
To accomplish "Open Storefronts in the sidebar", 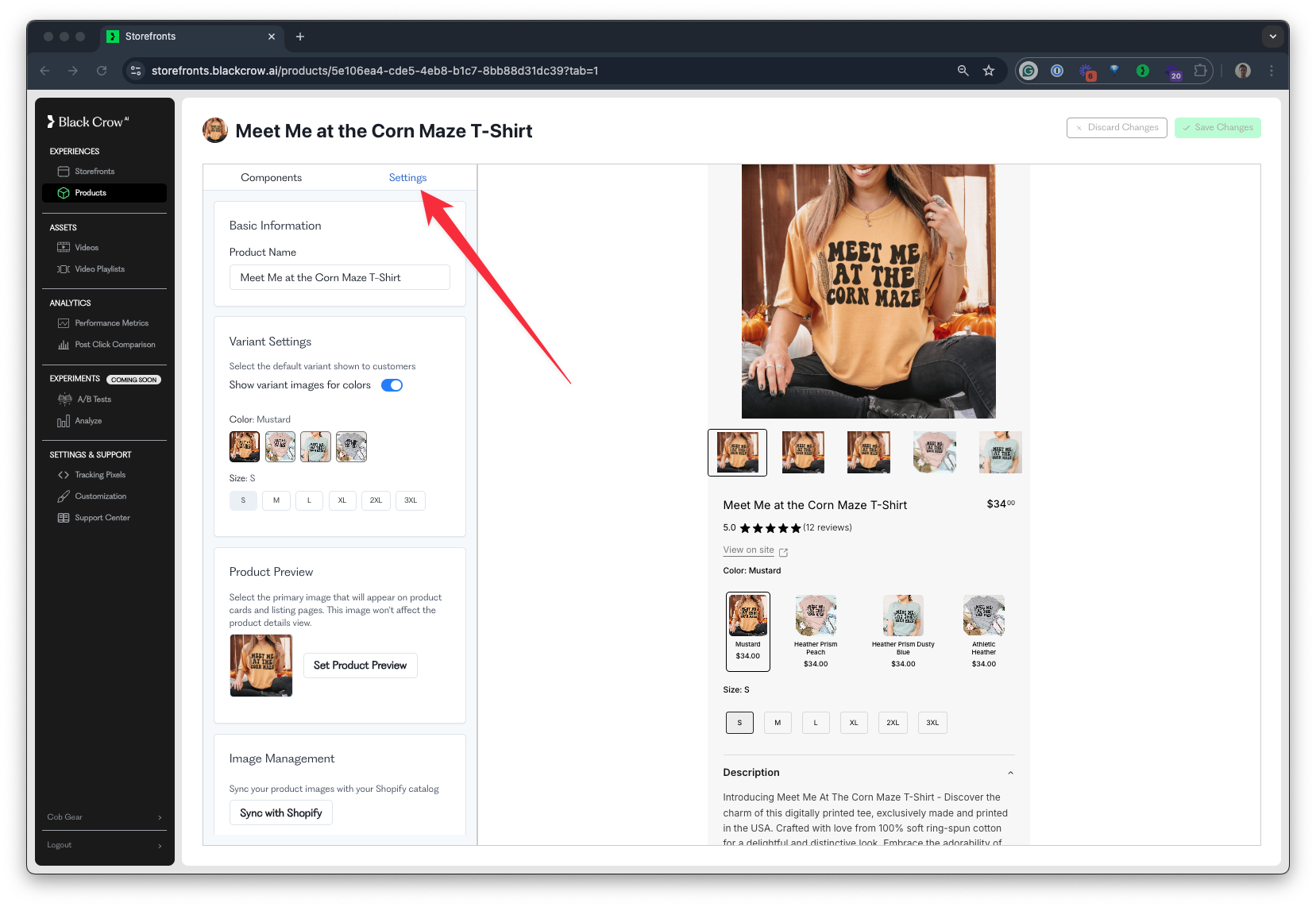I will click(94, 172).
